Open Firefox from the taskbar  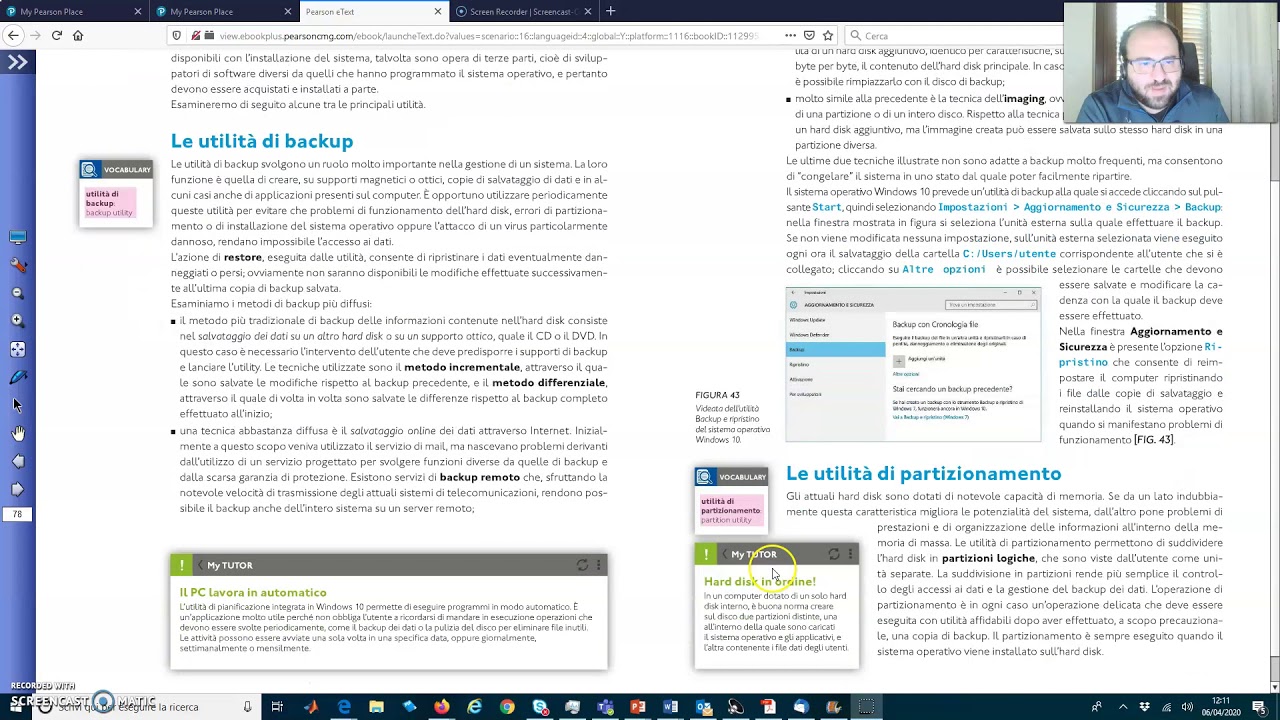pos(441,707)
